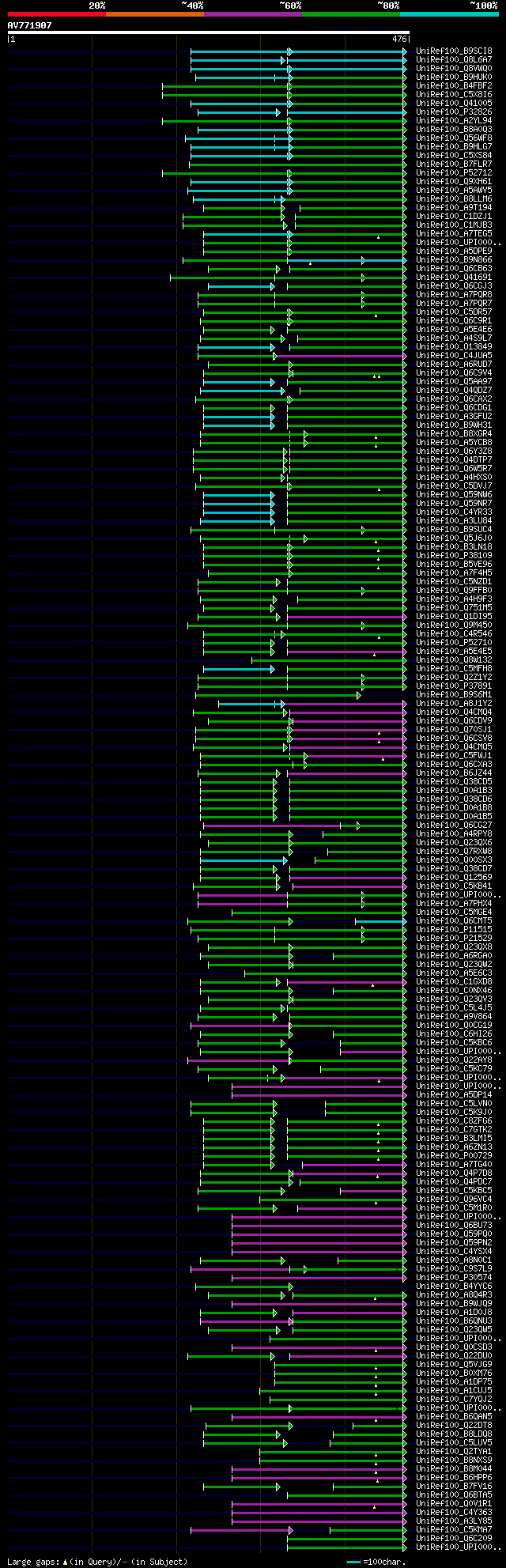Select label UniRef100_B9N866
The width and height of the screenshot is (506, 1568).
tap(454, 259)
